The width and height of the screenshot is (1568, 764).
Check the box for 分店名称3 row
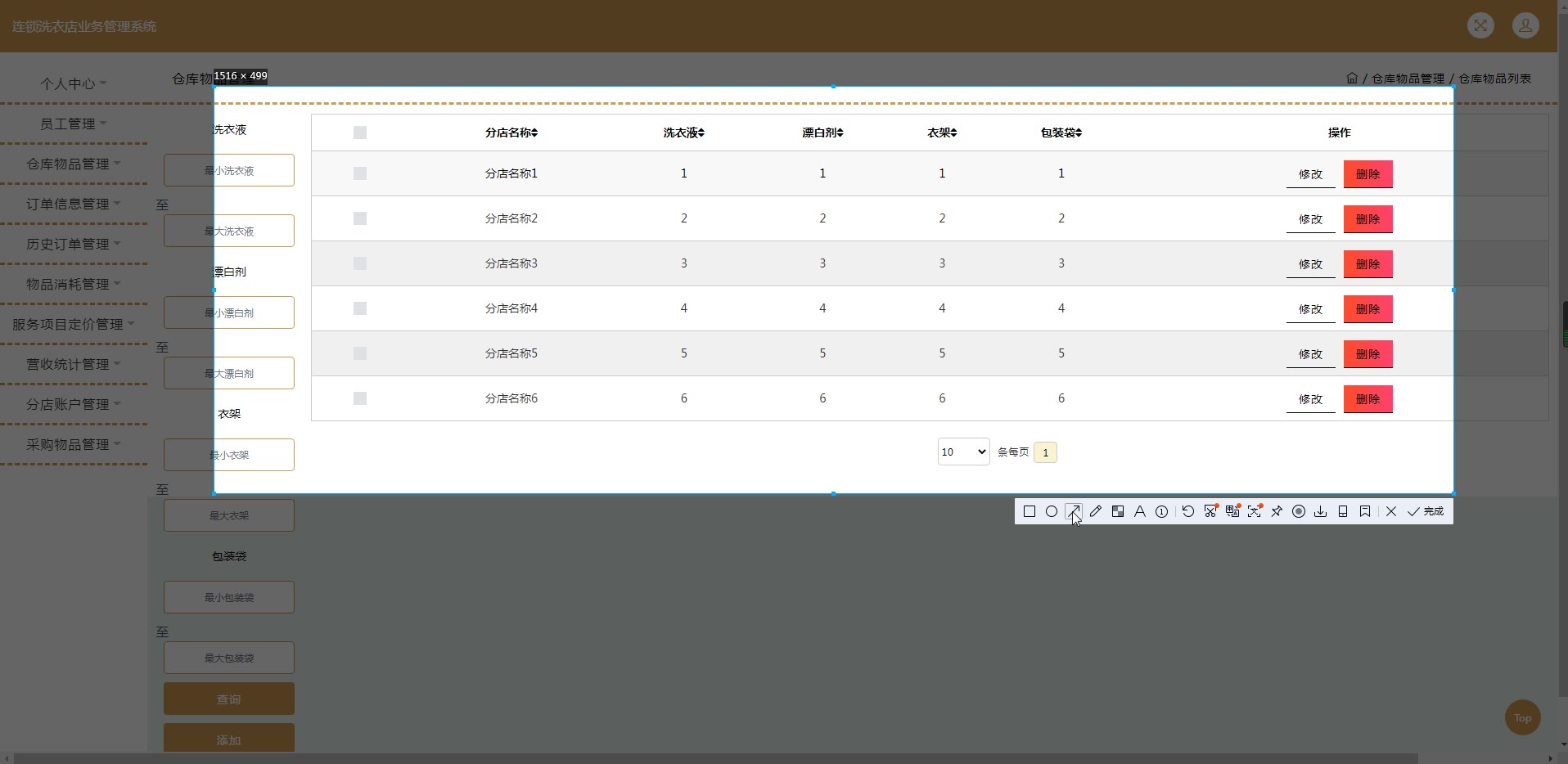[x=360, y=263]
